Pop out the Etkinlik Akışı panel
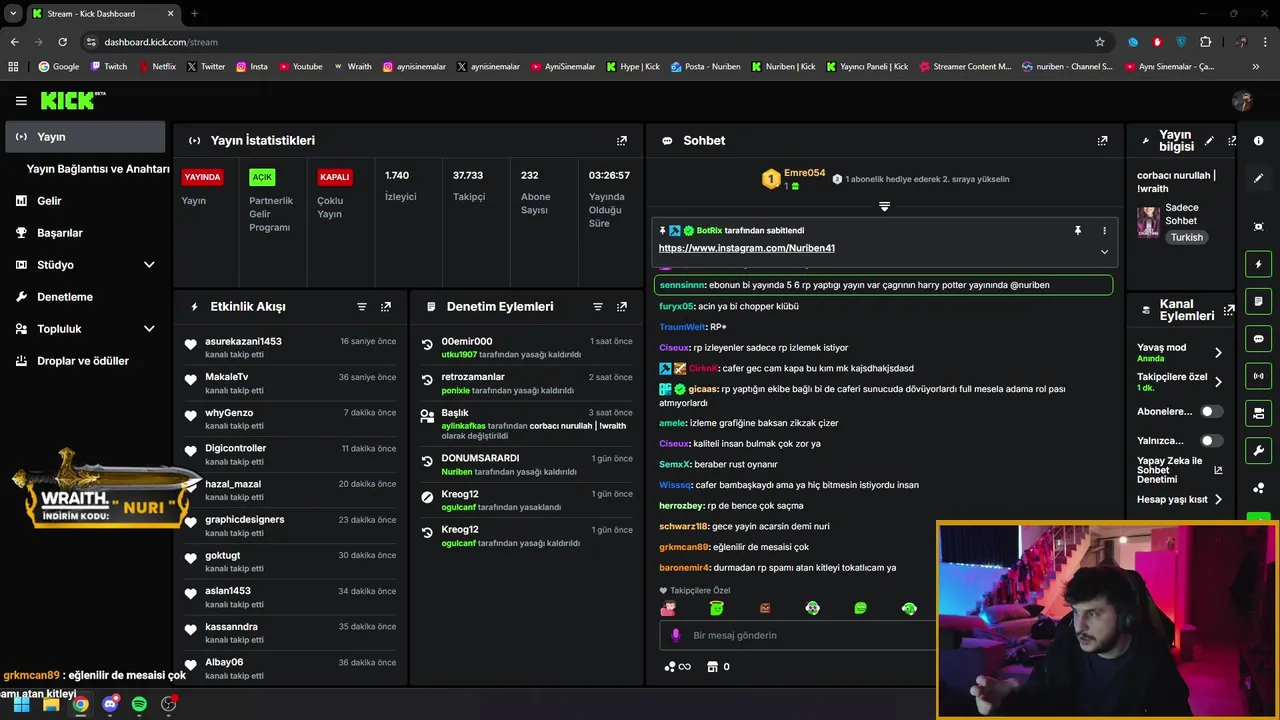1280x720 pixels. (x=386, y=307)
